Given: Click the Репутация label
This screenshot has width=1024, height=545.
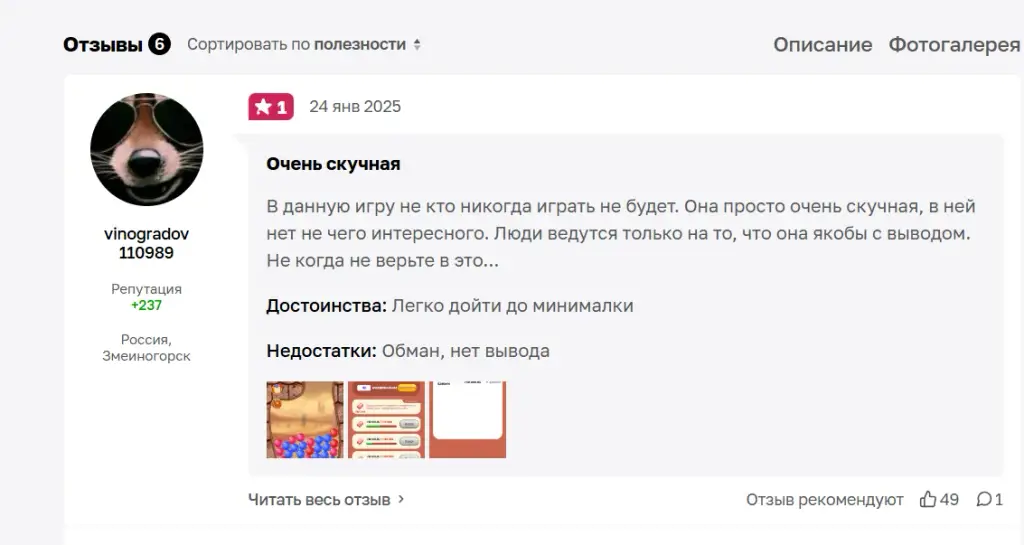Looking at the screenshot, I should point(146,288).
